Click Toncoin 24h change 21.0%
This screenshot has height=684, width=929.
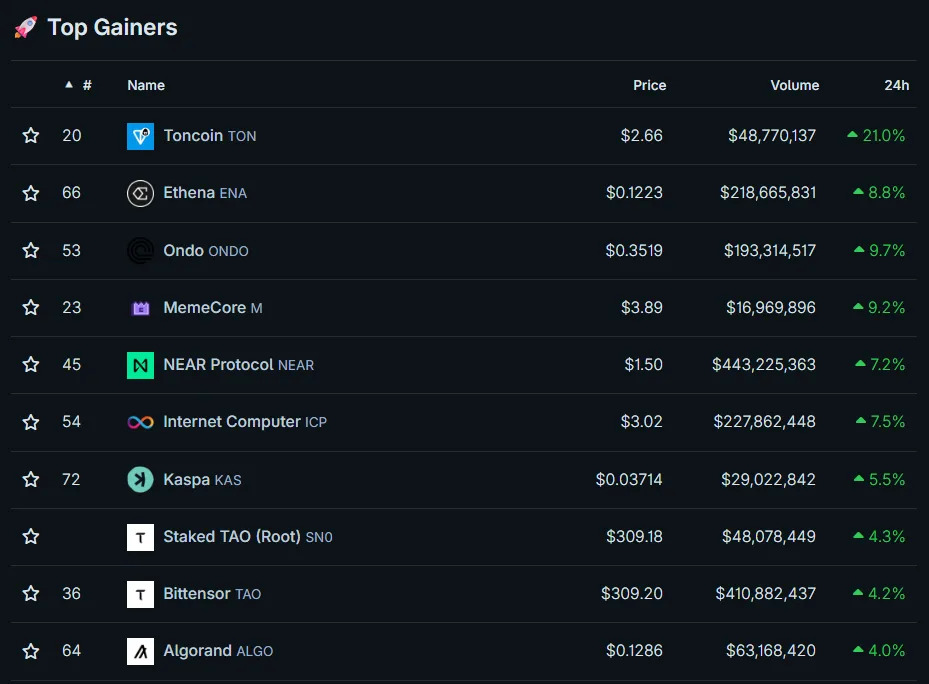[x=876, y=136]
